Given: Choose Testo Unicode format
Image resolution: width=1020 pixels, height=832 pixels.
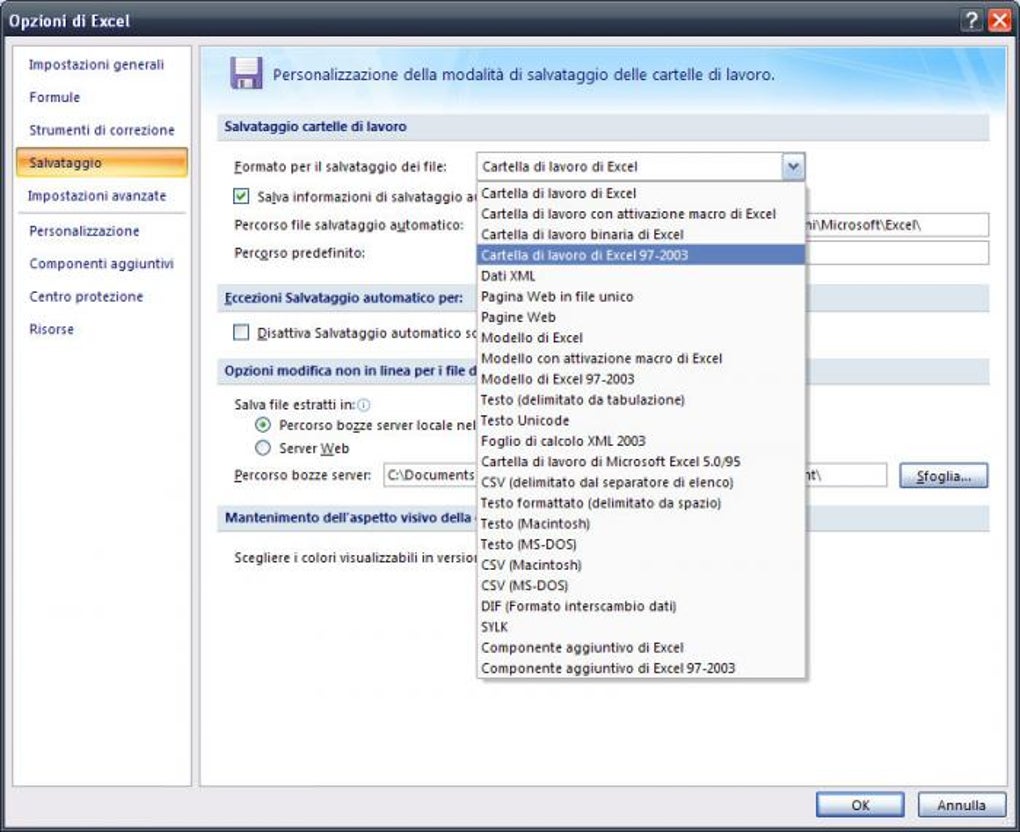Looking at the screenshot, I should click(641, 420).
